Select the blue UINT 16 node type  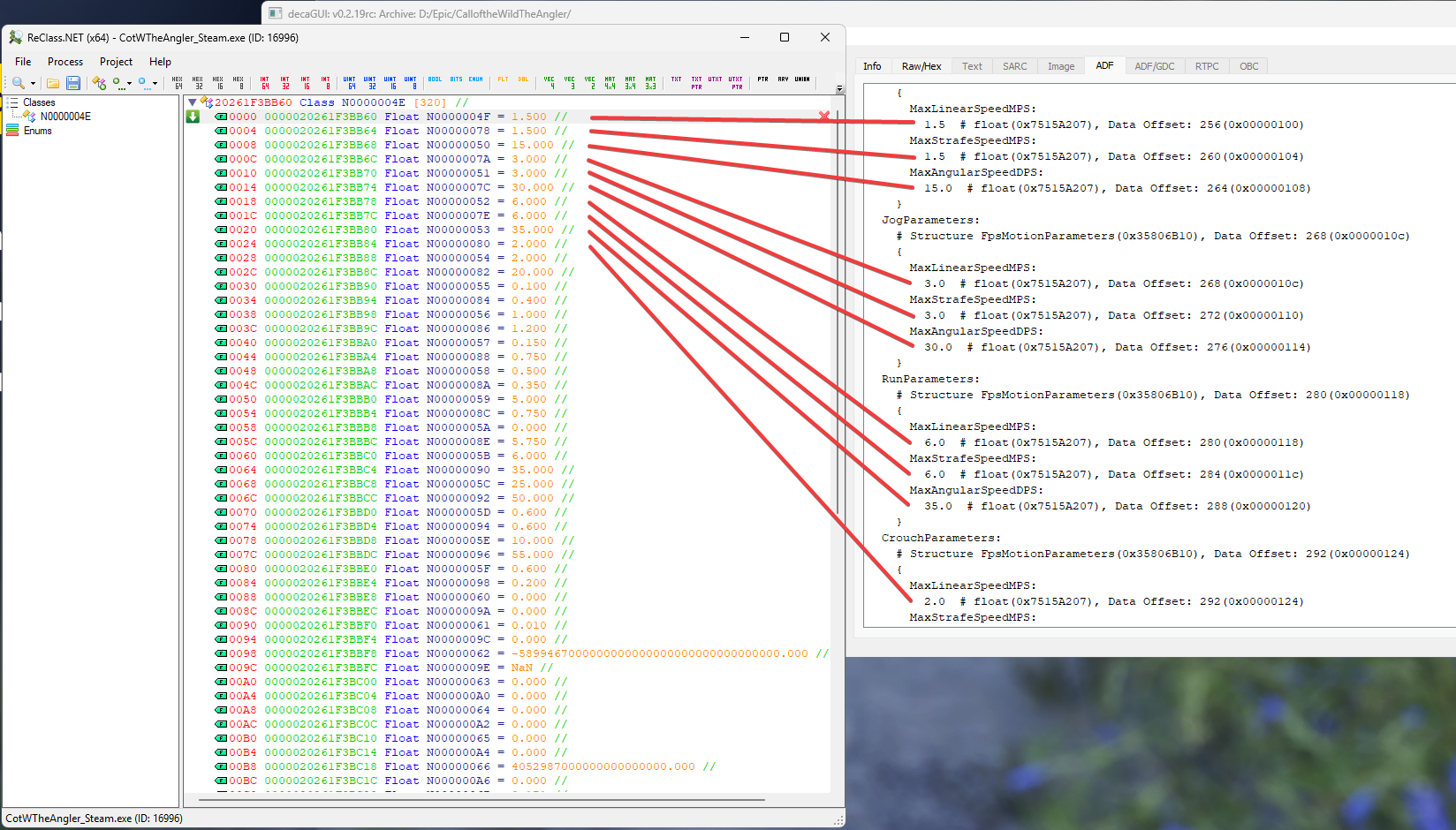[x=391, y=82]
